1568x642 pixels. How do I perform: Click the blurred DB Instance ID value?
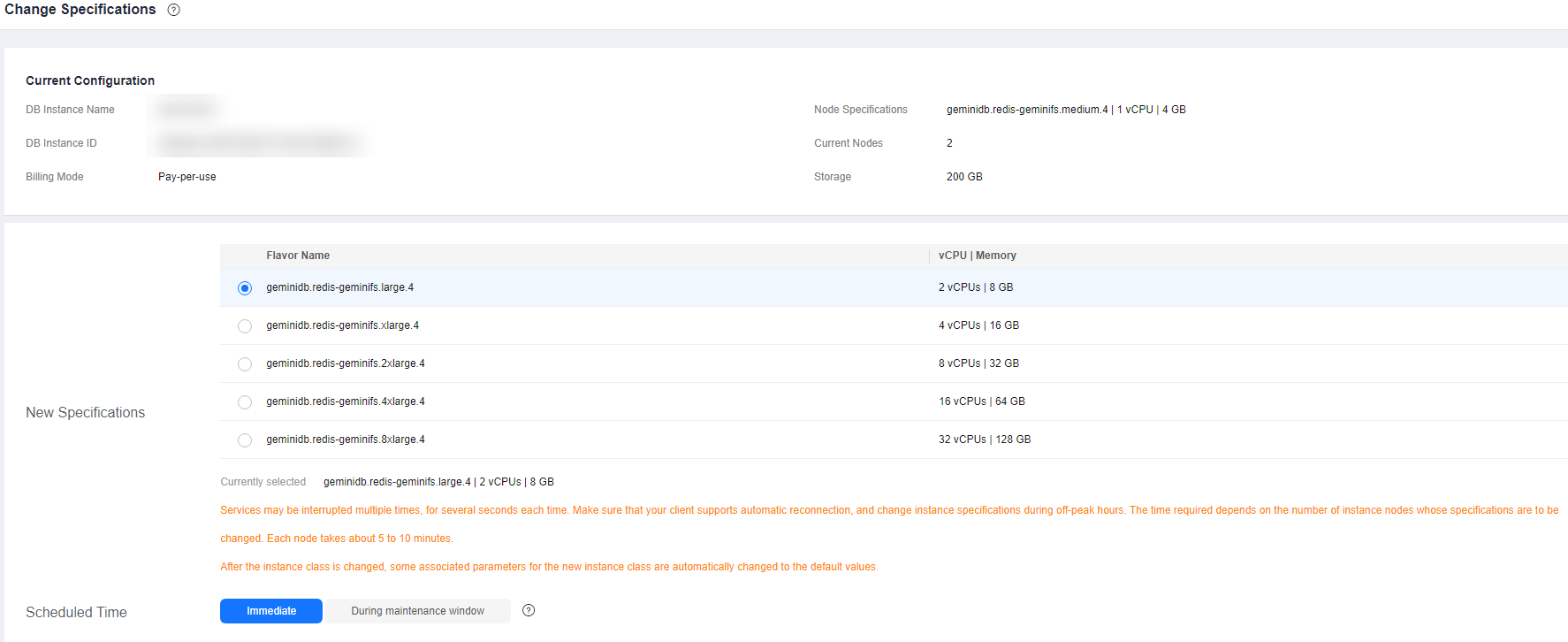coord(260,142)
